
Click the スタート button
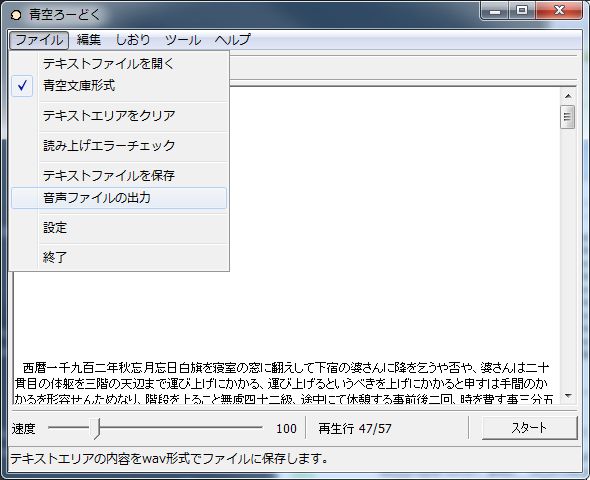pos(529,428)
